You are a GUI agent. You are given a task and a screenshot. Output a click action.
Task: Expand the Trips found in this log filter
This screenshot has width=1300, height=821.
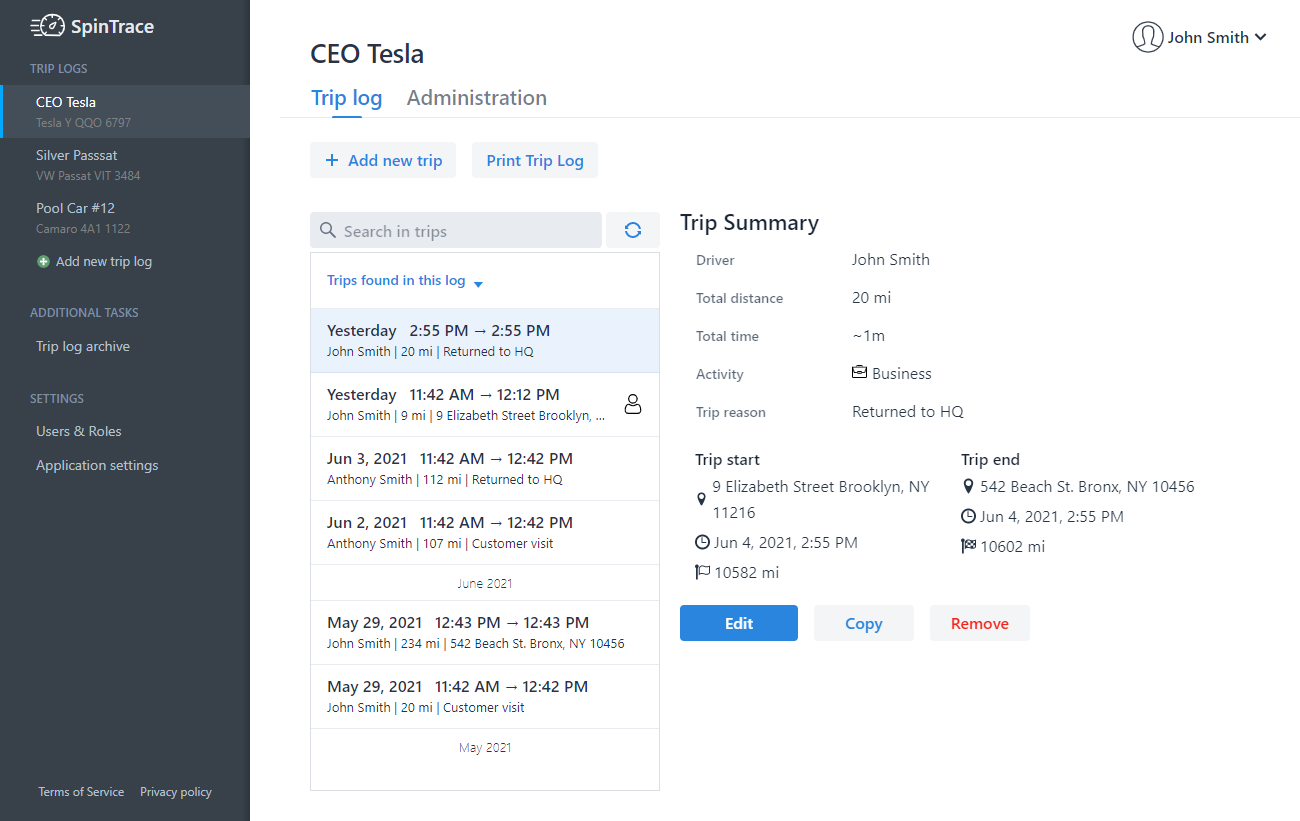(x=405, y=281)
